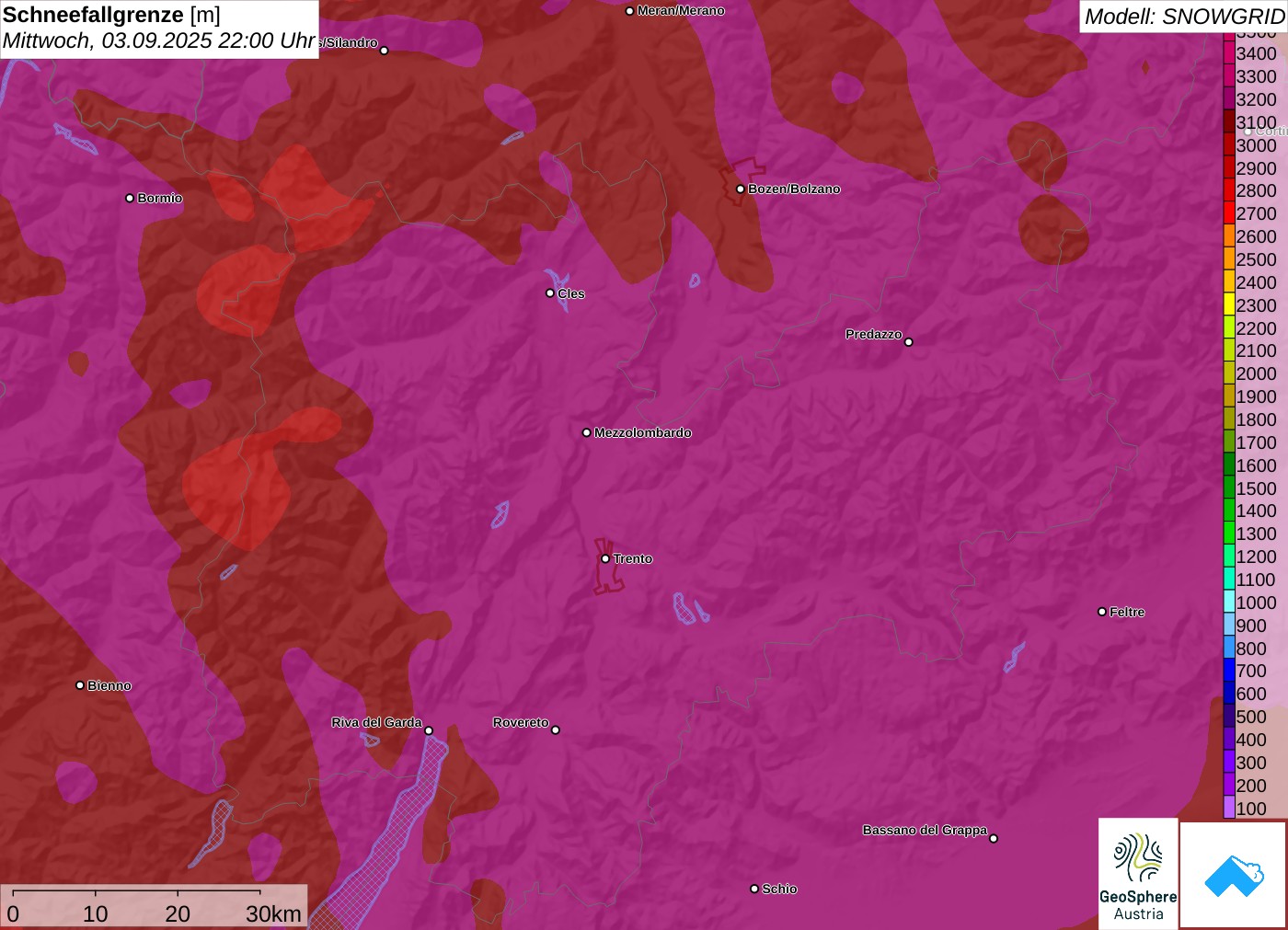Click the Riva del Garda marker dot

pos(429,730)
